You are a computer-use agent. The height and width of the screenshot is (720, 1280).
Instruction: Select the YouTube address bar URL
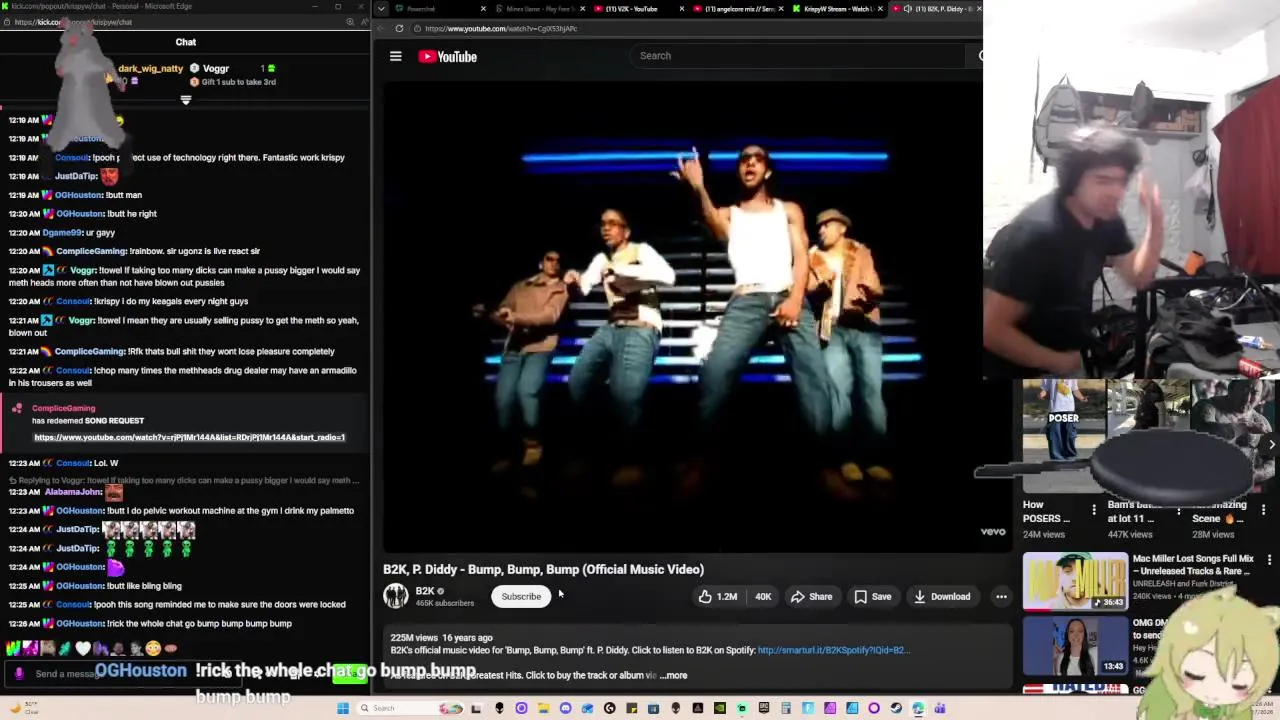tap(501, 29)
